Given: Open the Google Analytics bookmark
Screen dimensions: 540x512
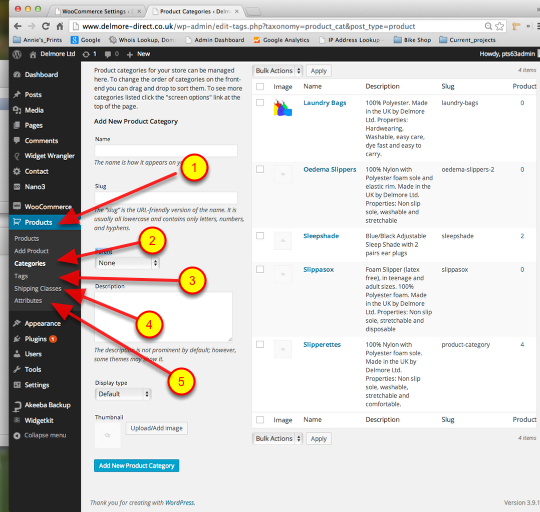Looking at the screenshot, I should tap(281, 40).
